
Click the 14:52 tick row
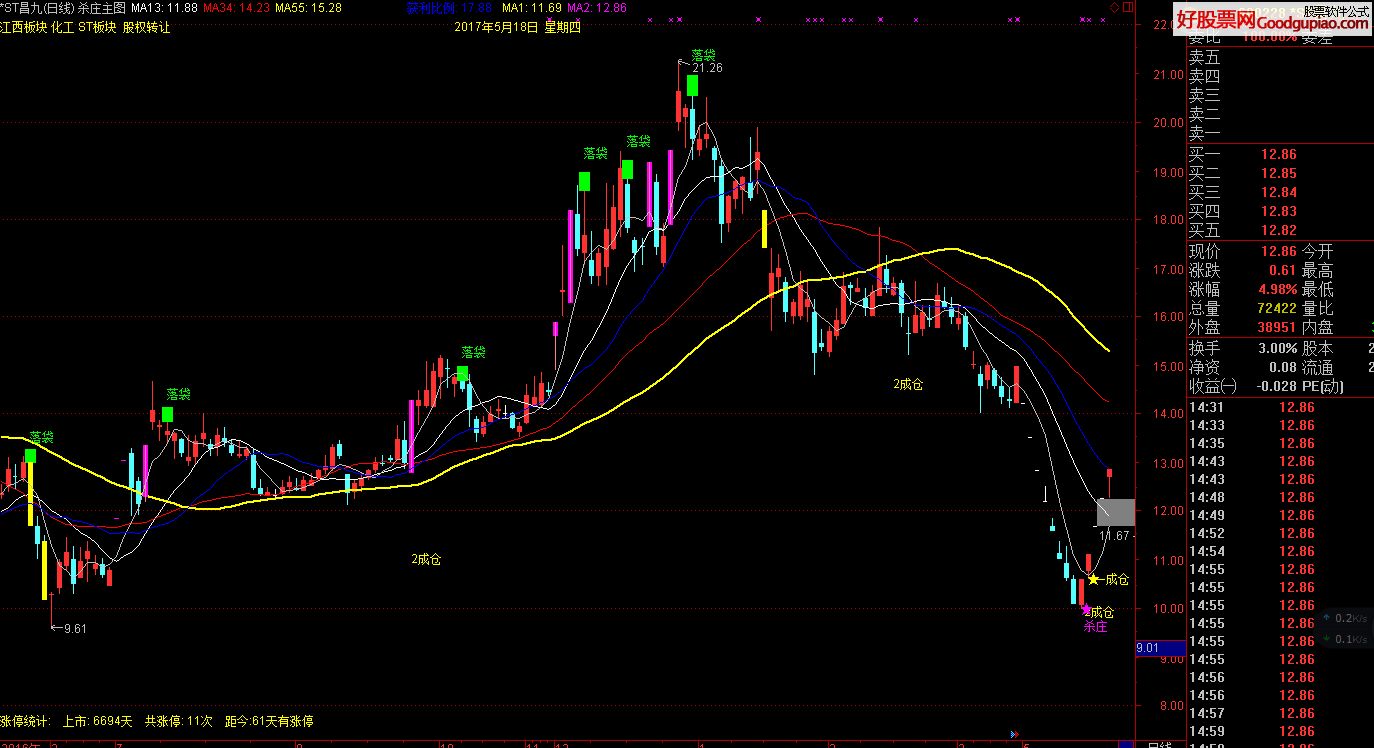[1280, 533]
